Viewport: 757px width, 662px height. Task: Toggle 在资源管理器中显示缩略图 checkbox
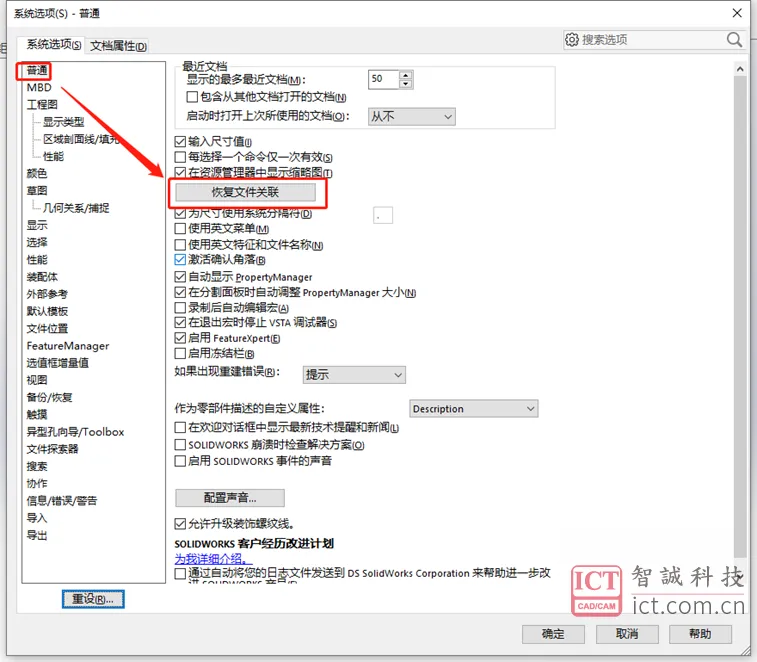(x=180, y=172)
